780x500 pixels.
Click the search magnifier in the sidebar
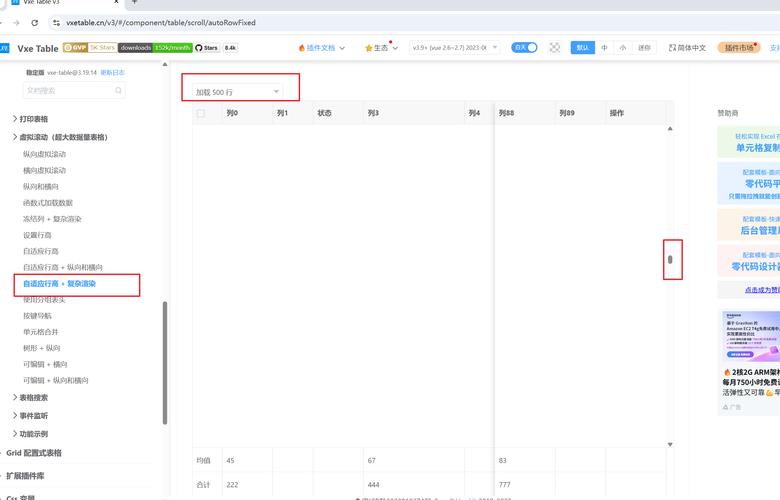point(118,91)
